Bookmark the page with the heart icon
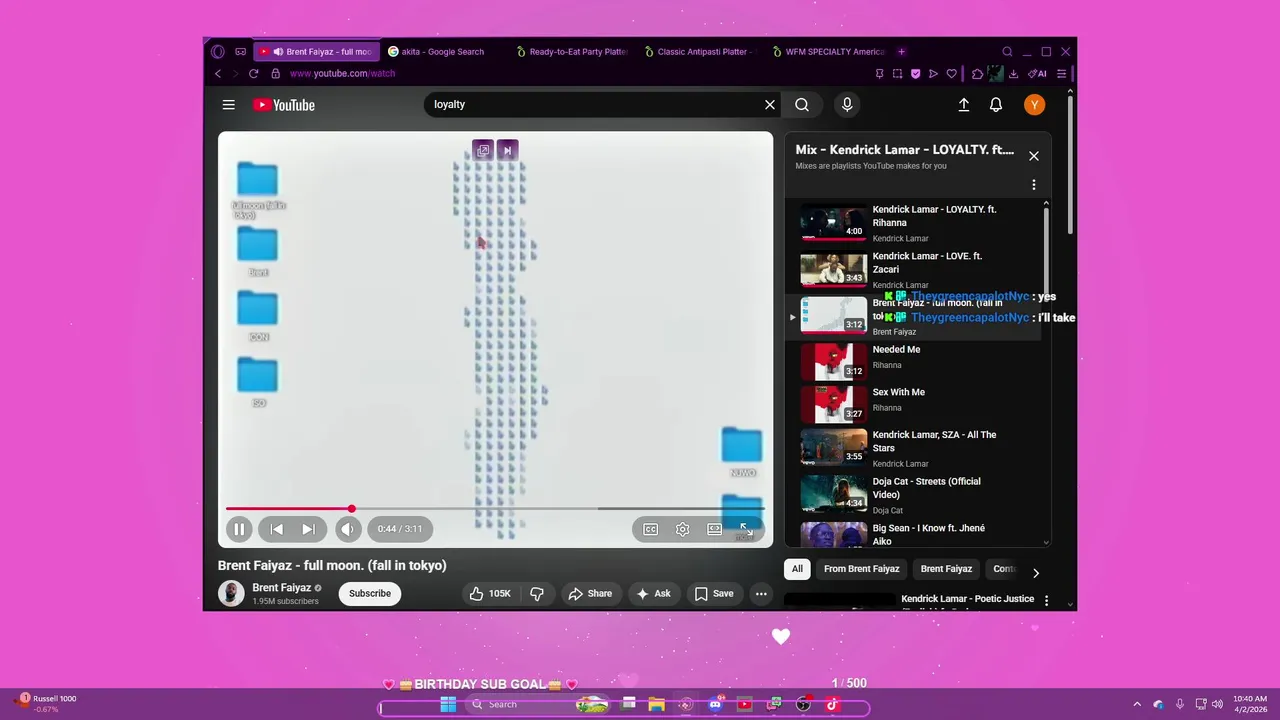 coord(951,74)
